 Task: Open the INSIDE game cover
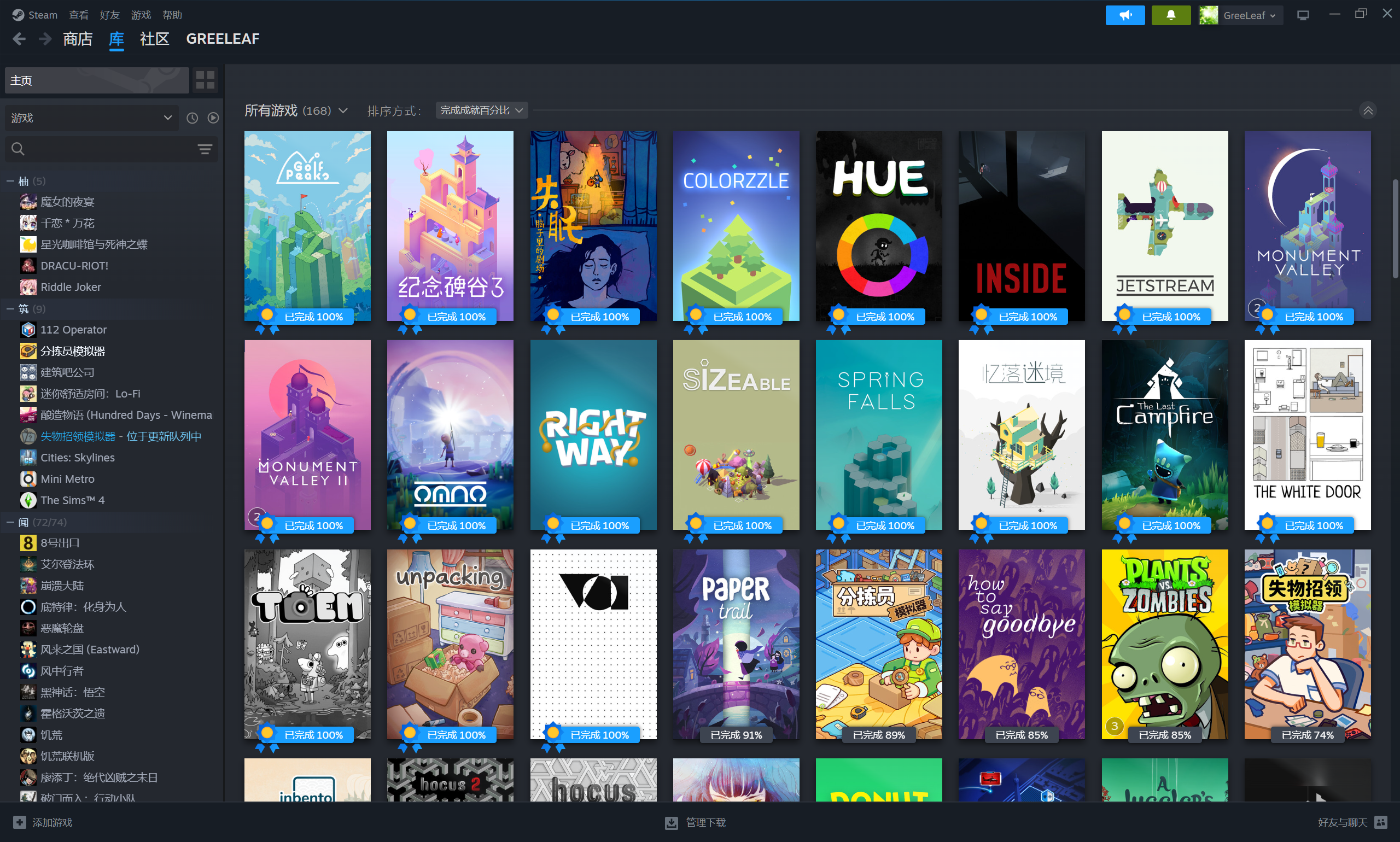(1022, 226)
